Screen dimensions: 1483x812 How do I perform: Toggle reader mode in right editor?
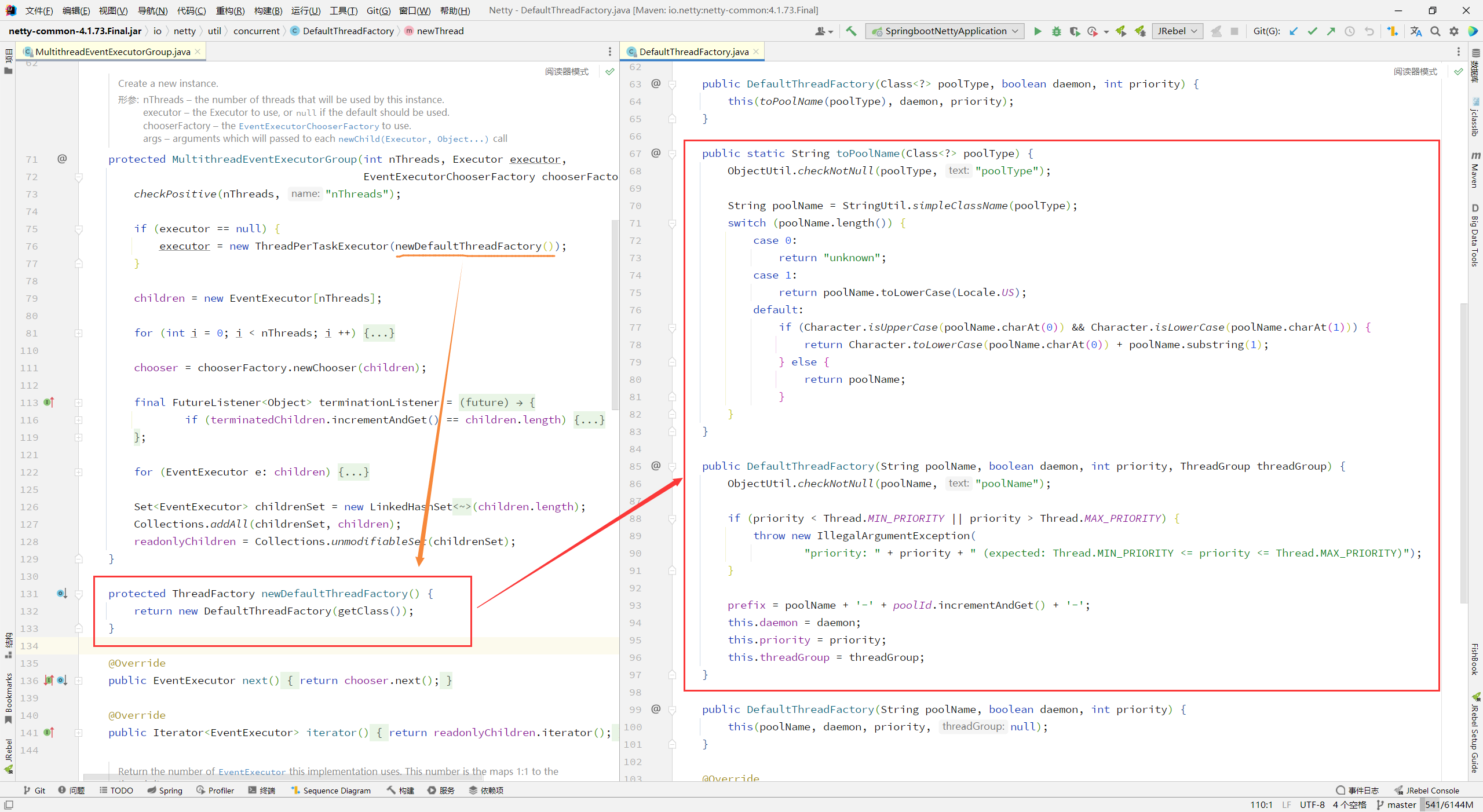(1415, 72)
